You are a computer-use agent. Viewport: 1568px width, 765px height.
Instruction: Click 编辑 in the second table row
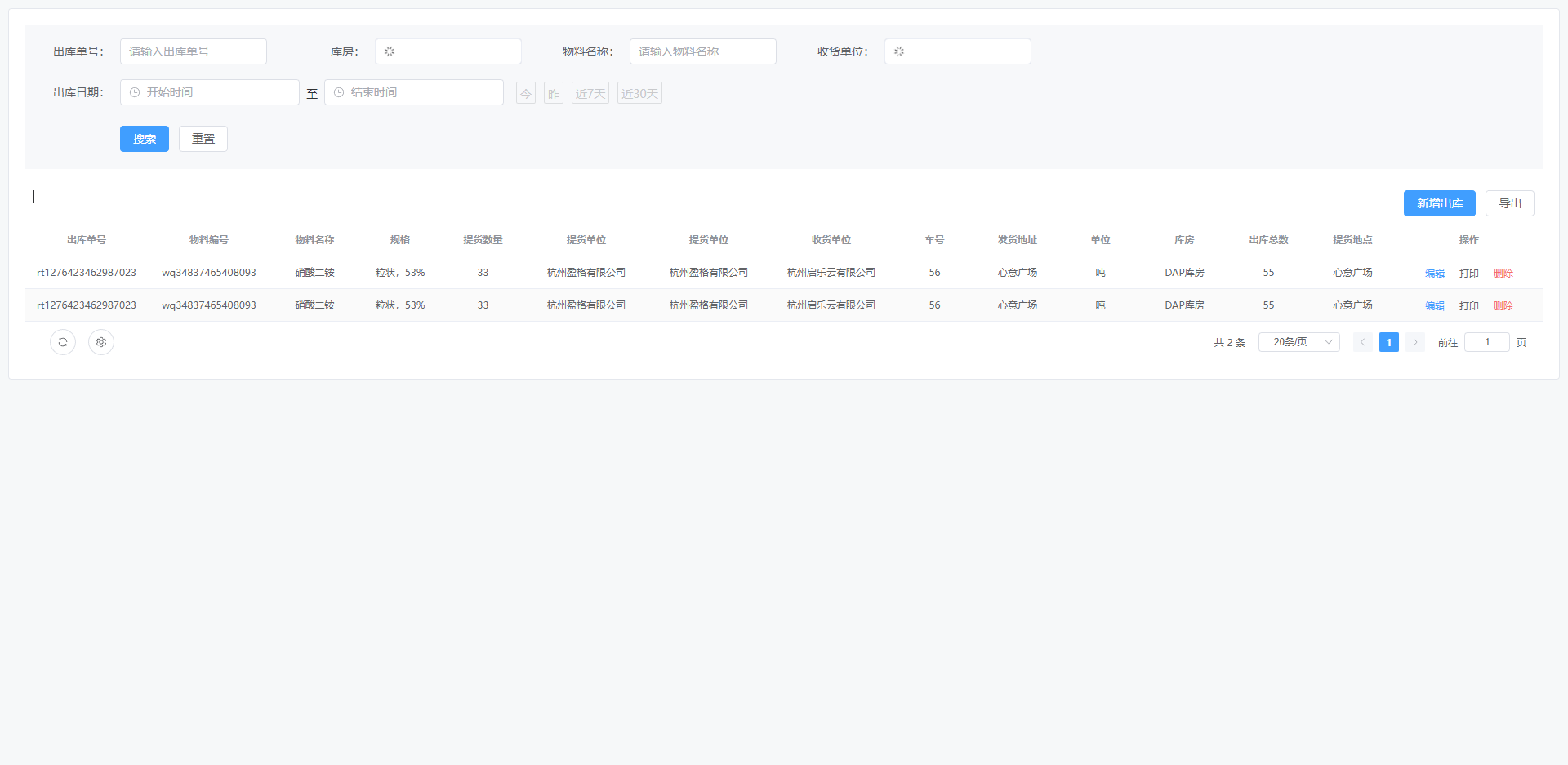pyautogui.click(x=1435, y=305)
